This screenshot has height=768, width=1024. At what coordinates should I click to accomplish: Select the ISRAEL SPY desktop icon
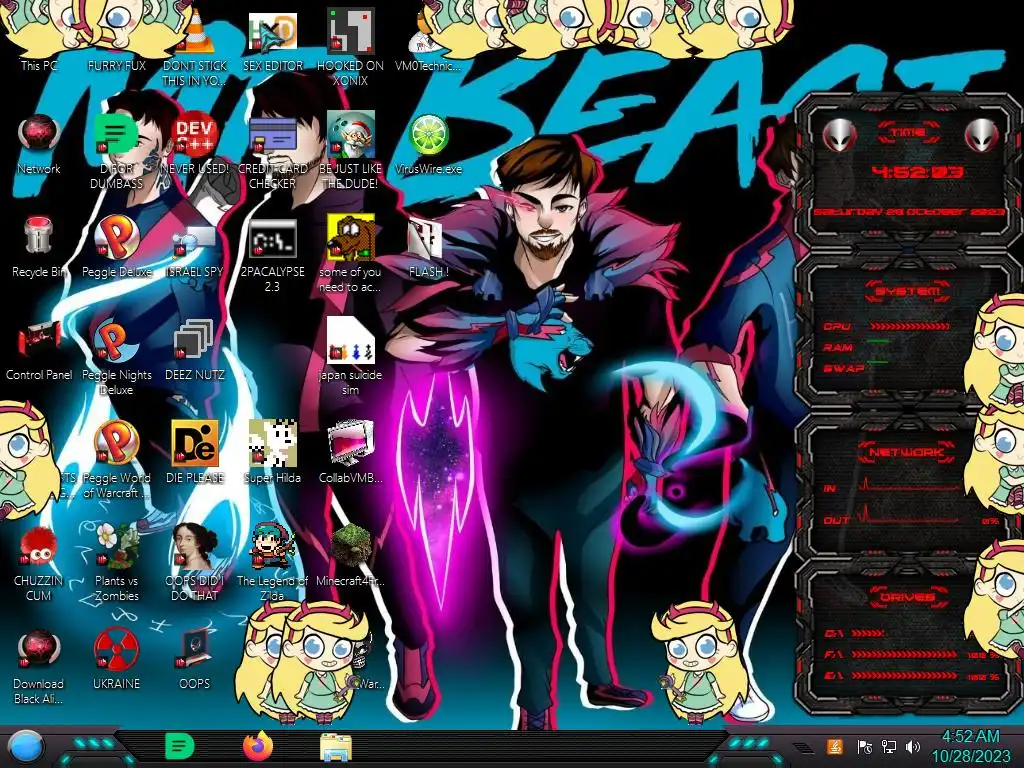point(195,242)
